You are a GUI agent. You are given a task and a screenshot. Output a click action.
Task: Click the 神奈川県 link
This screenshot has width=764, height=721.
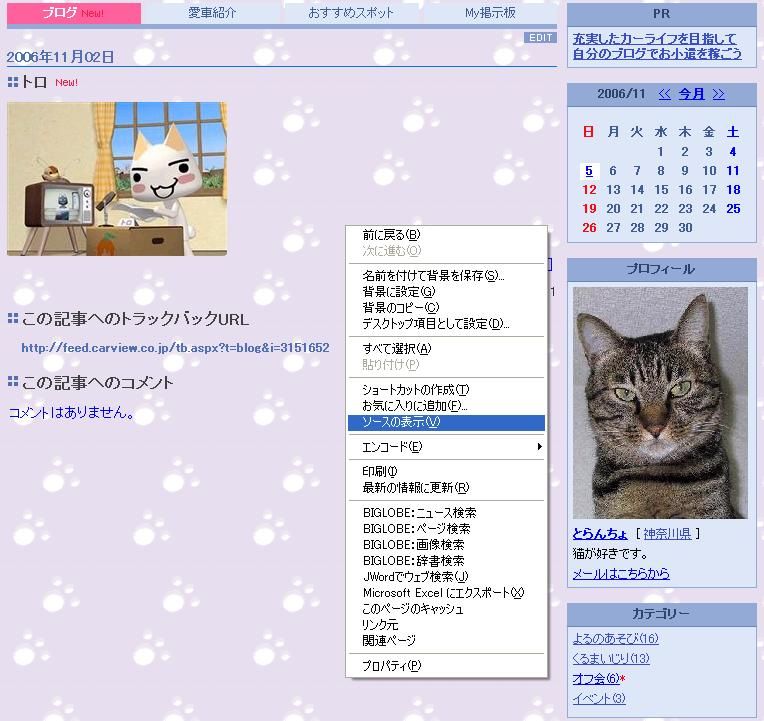pyautogui.click(x=667, y=533)
